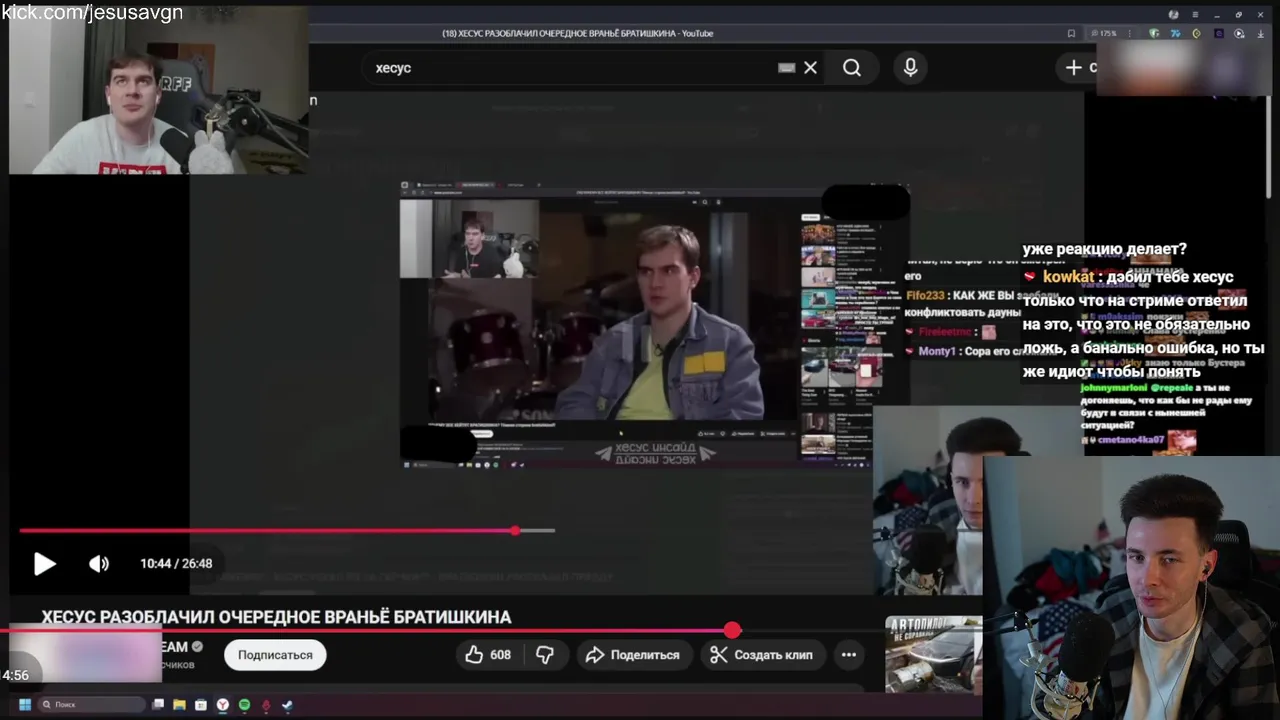Open the browser profile avatar
The height and width of the screenshot is (720, 1280).
[x=1173, y=14]
